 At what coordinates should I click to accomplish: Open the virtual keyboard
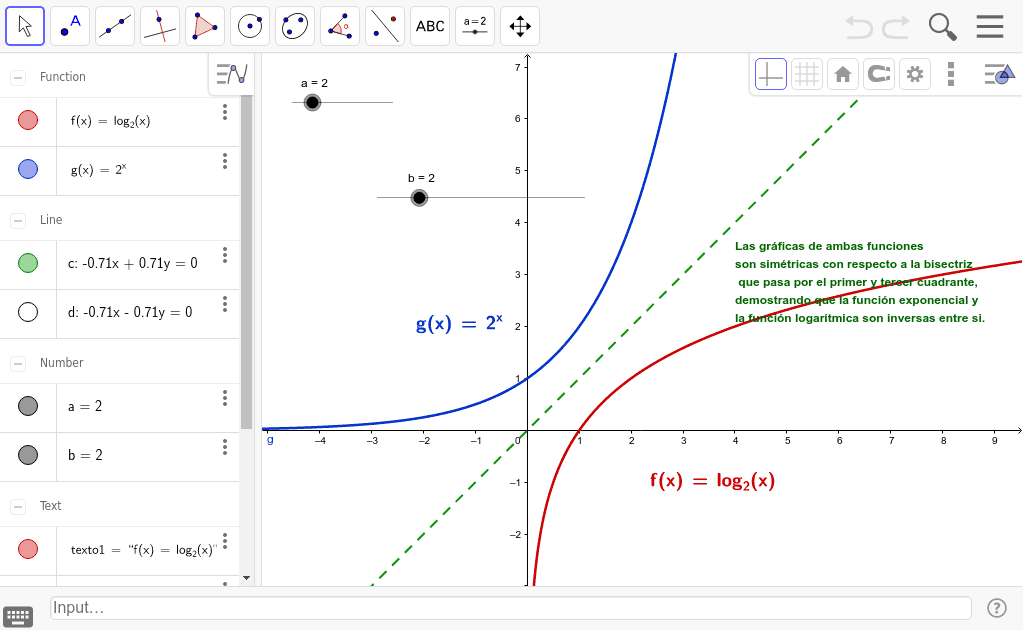coord(18,616)
